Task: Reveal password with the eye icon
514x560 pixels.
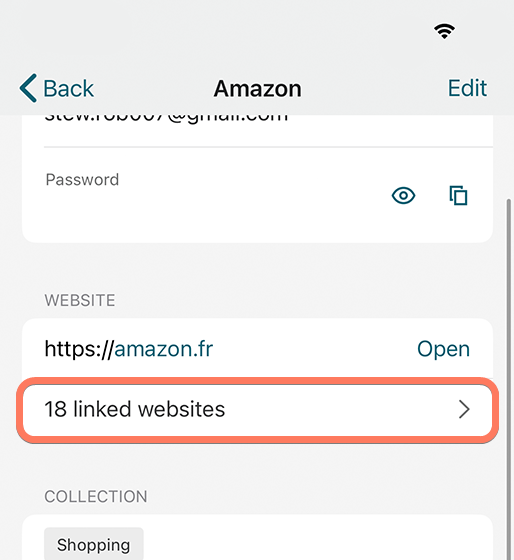Action: click(x=403, y=196)
